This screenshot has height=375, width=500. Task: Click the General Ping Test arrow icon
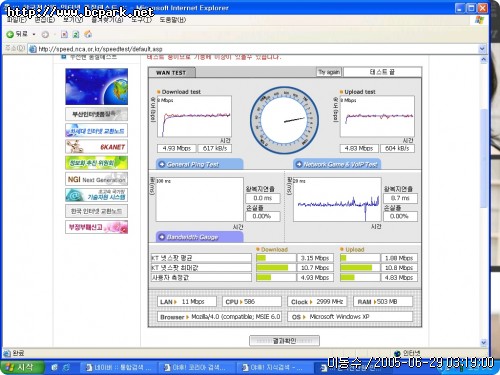[x=162, y=164]
